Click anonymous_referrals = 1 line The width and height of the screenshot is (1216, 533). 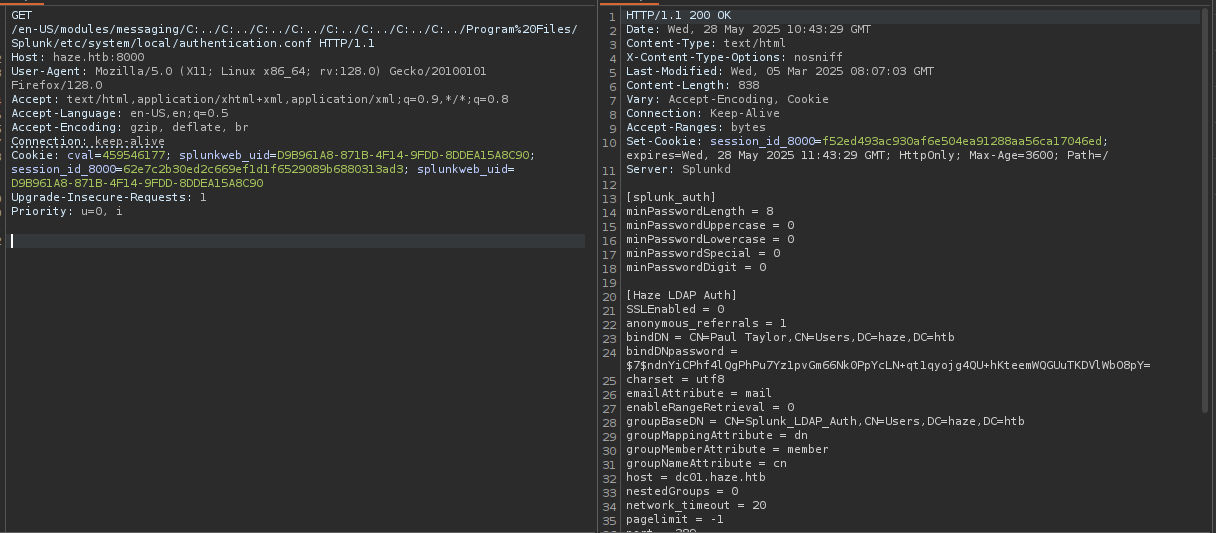[706, 324]
